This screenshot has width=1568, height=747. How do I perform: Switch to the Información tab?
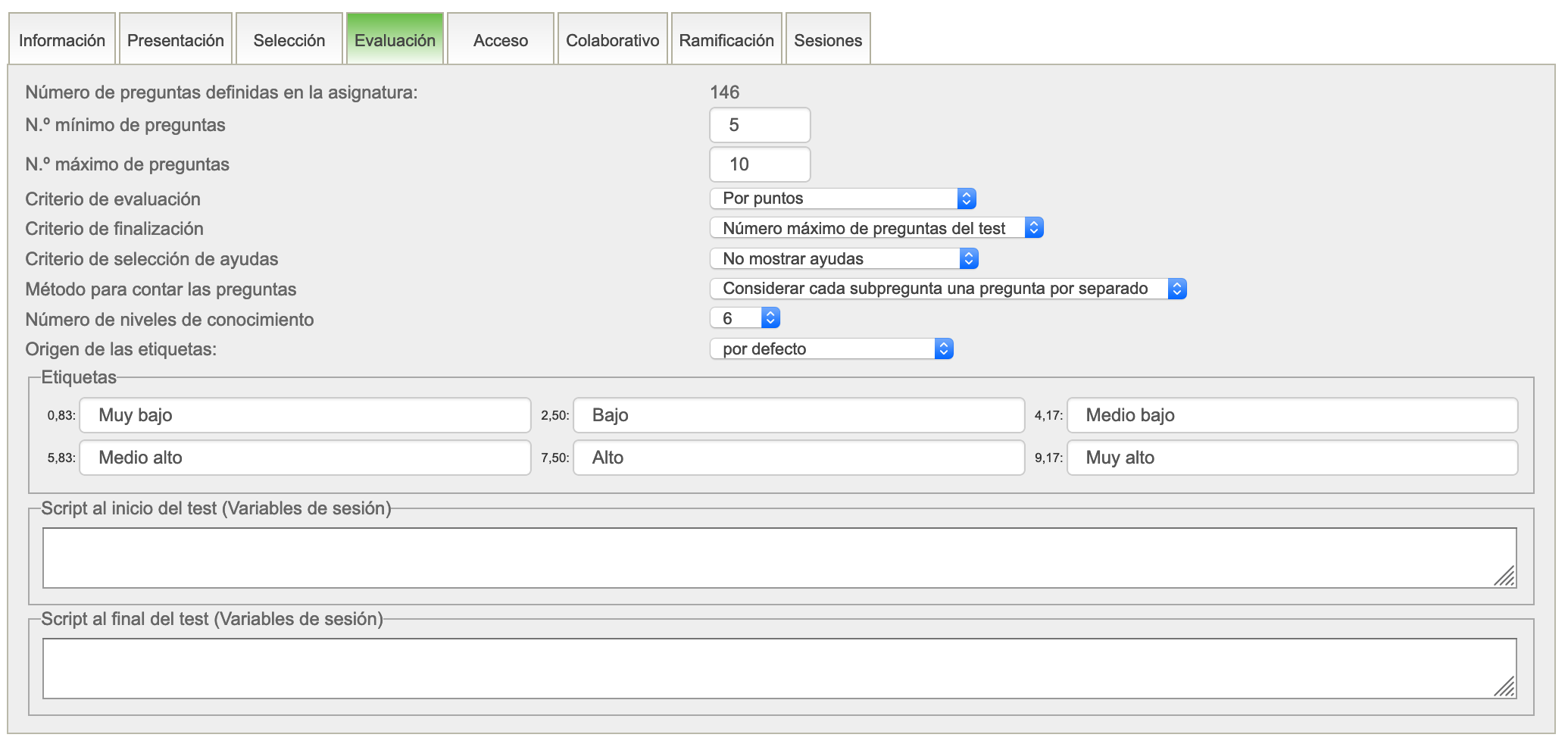point(62,40)
